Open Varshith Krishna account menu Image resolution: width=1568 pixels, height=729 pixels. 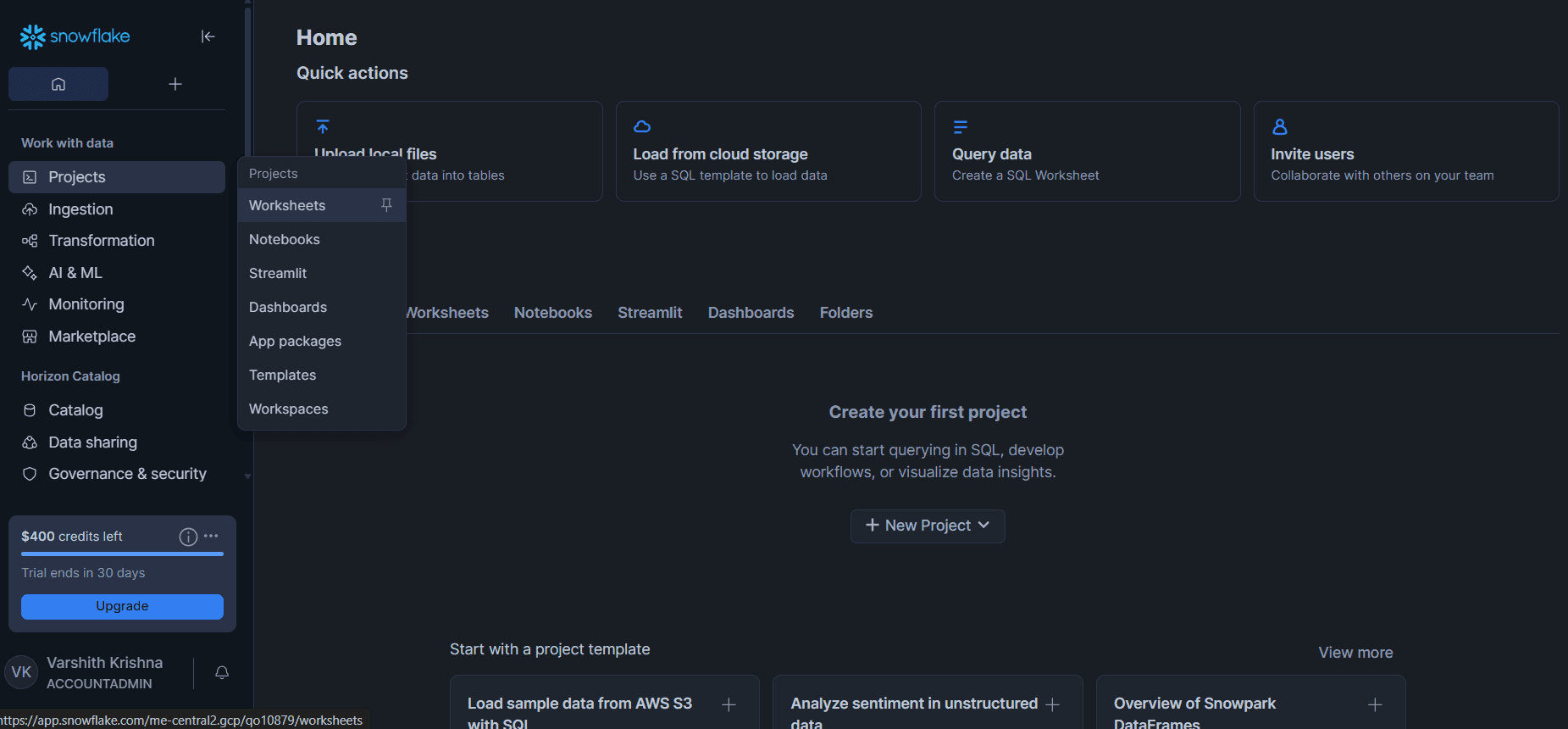click(x=104, y=672)
